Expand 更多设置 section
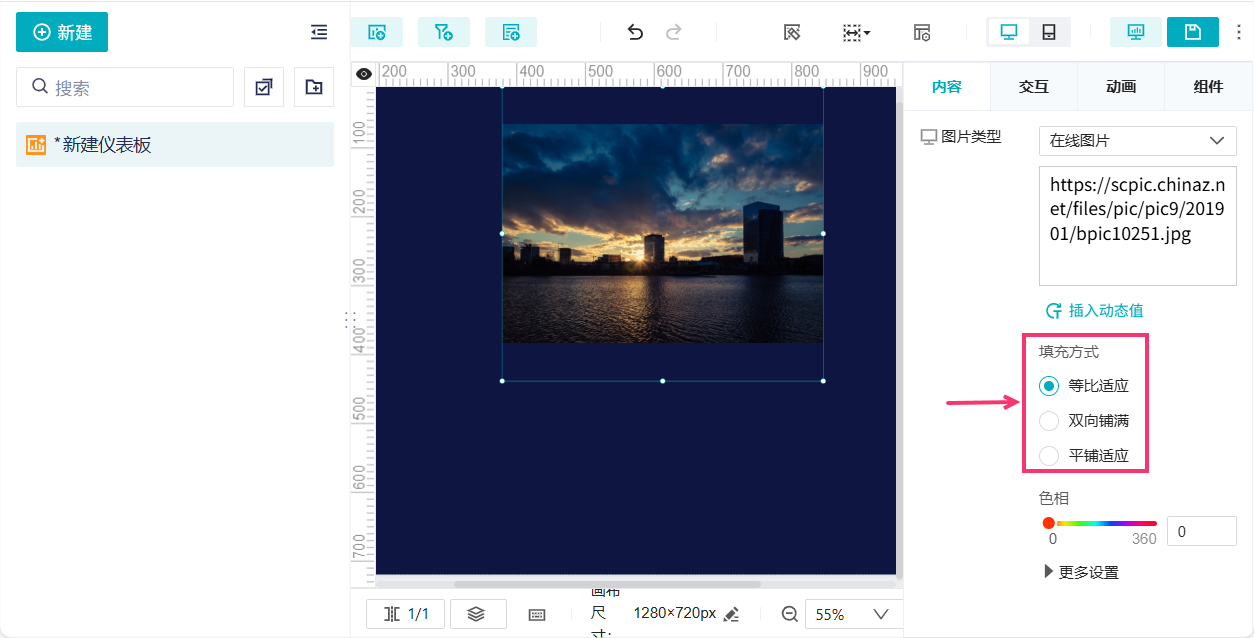Screen dimensions: 1255x638 (1081, 572)
